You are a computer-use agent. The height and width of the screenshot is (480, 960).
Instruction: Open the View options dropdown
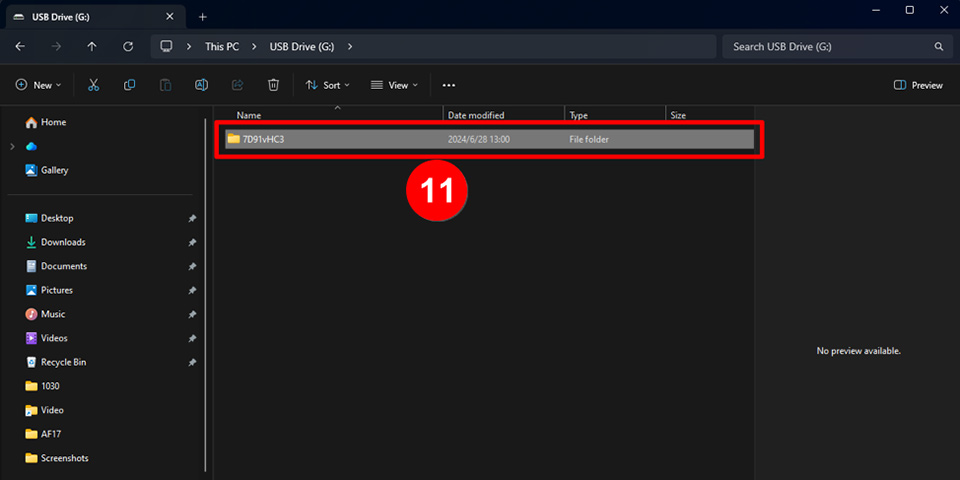394,85
